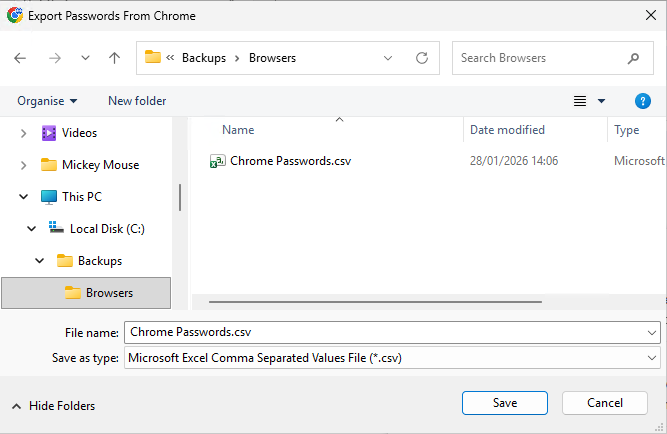
Task: Click the file list horizontal scrollbar
Action: click(375, 302)
